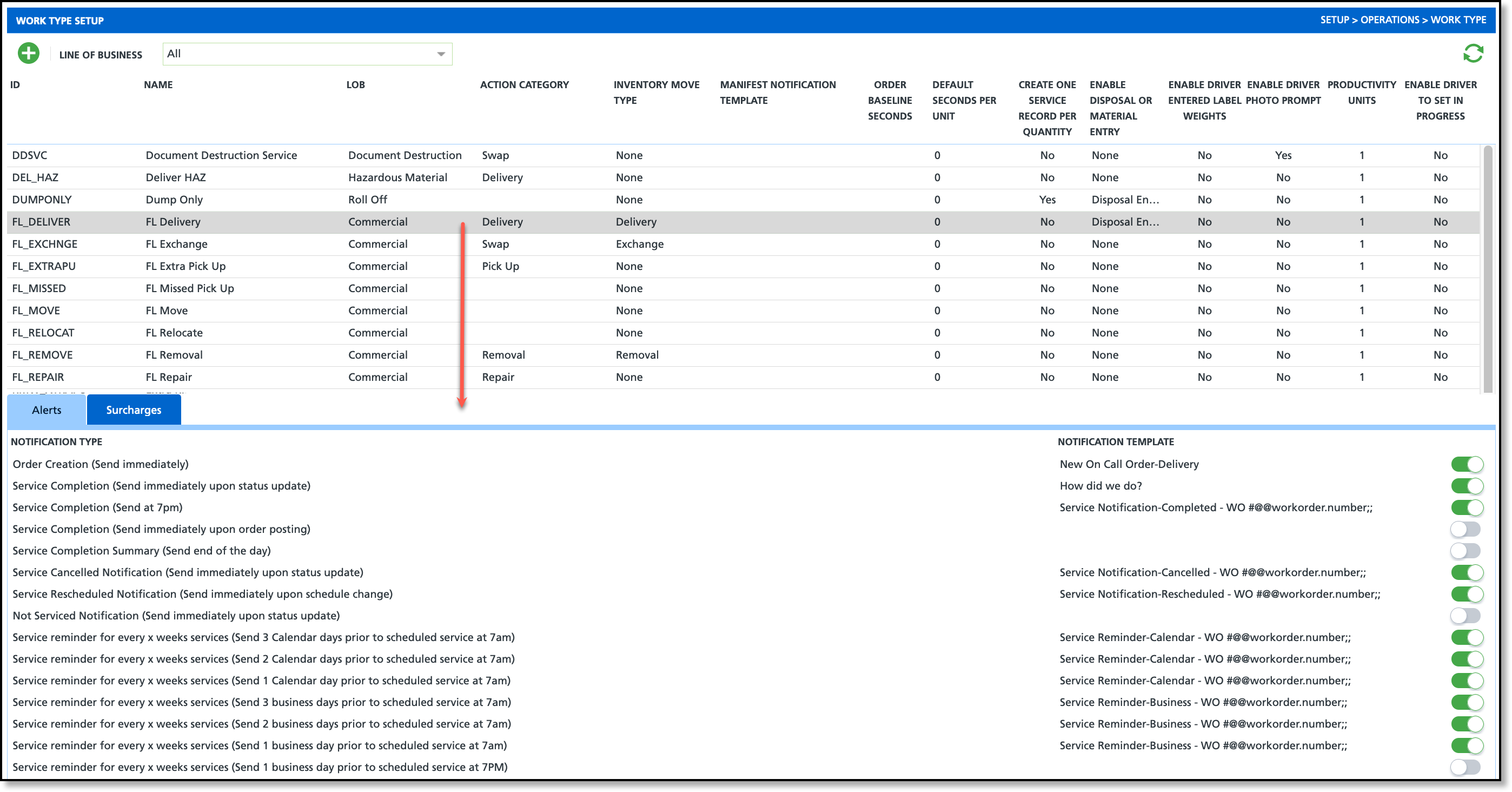Click the Line of Business dropdown arrow

(x=441, y=54)
